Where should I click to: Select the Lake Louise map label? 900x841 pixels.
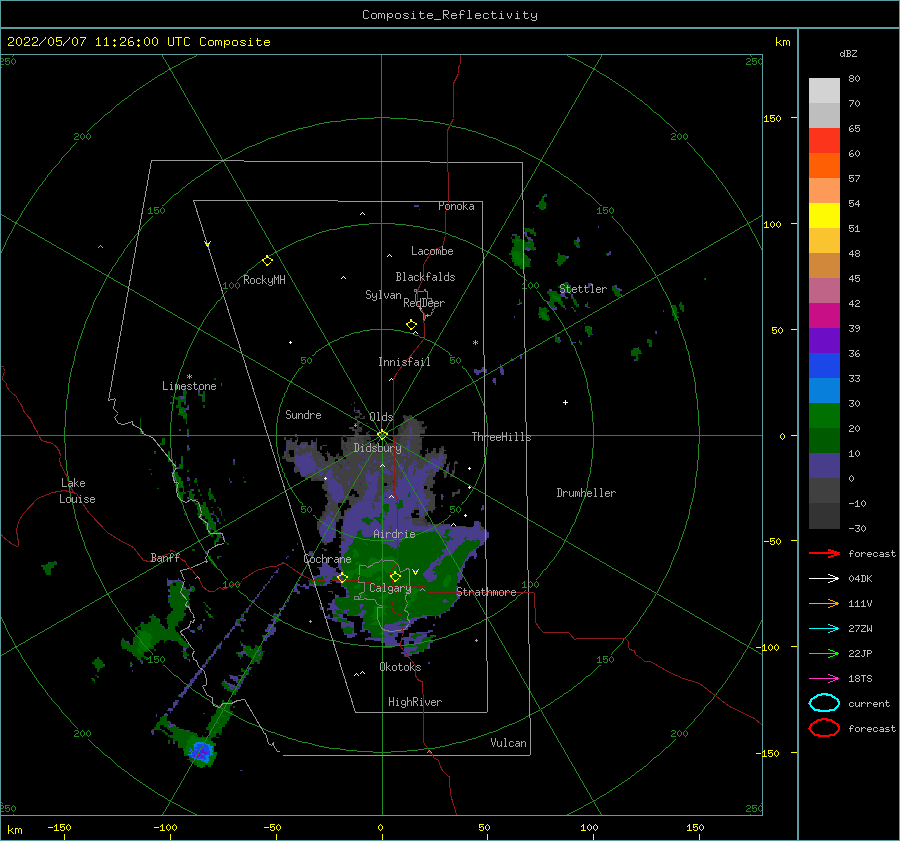click(x=77, y=491)
